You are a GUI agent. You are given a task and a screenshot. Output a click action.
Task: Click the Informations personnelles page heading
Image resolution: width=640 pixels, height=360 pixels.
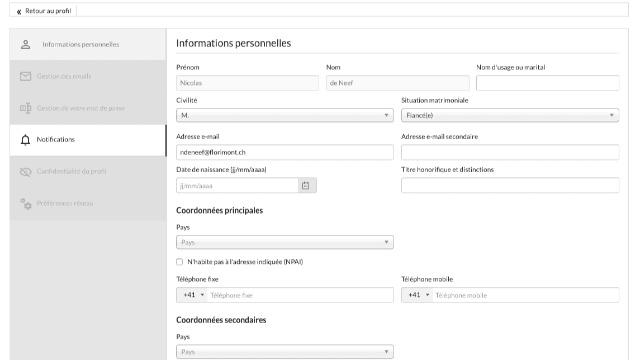pyautogui.click(x=233, y=43)
